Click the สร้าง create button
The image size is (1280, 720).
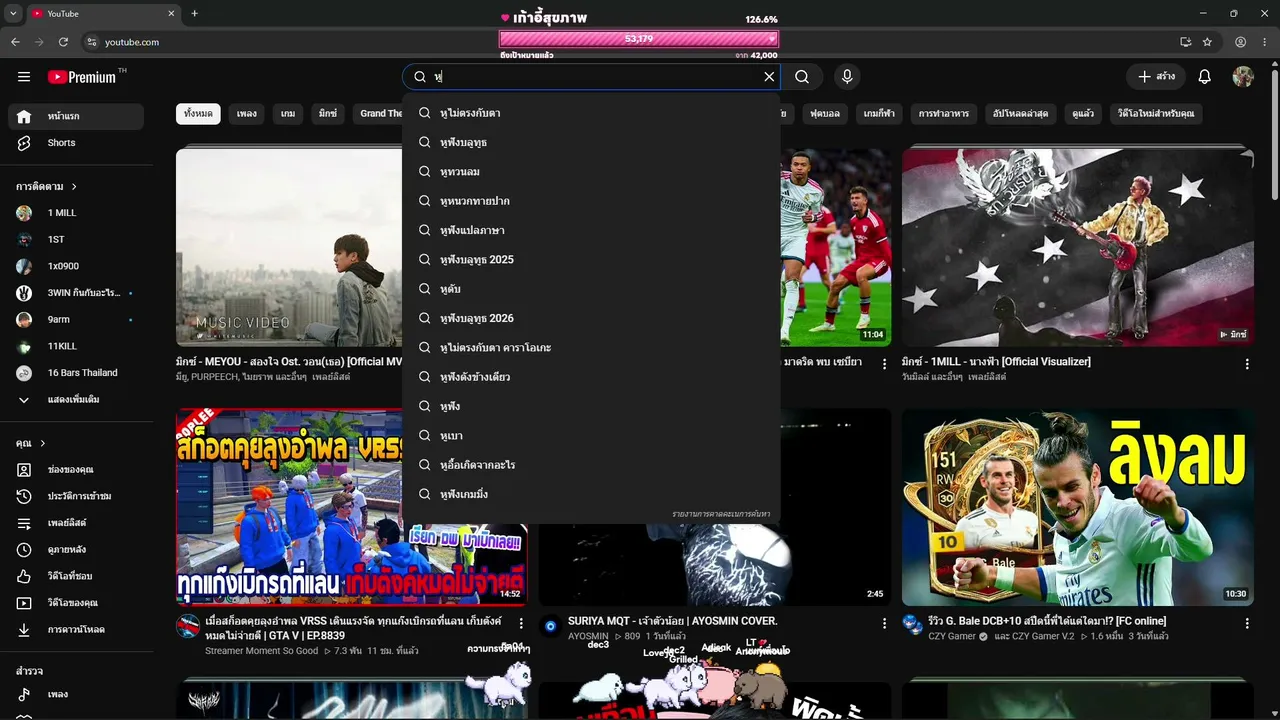pos(1156,77)
